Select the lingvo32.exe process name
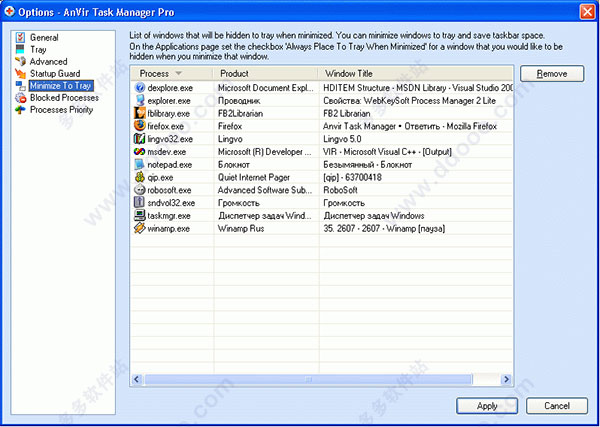600x427 pixels. pos(170,139)
